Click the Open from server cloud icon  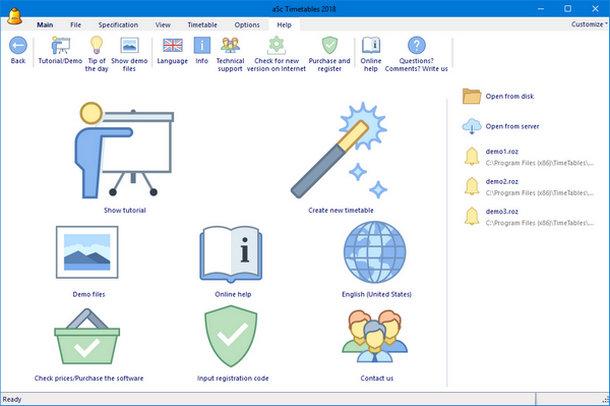[x=472, y=126]
